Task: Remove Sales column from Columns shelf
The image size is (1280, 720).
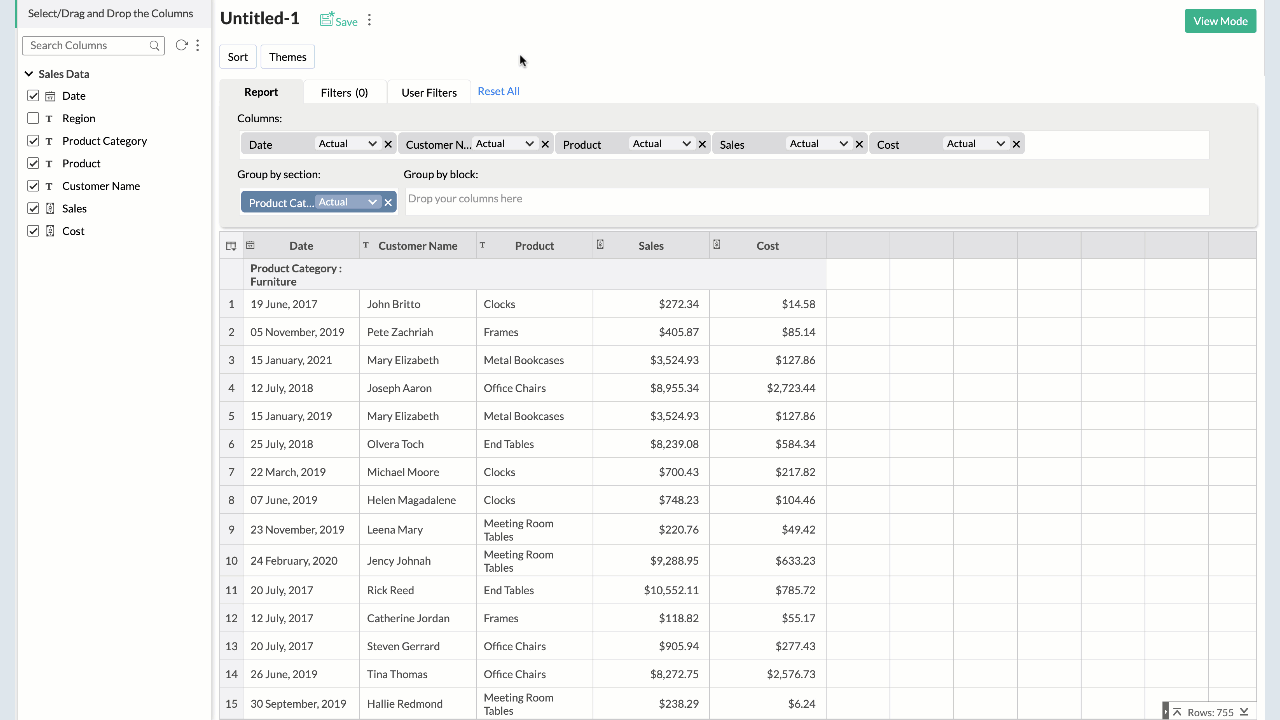Action: (x=859, y=144)
